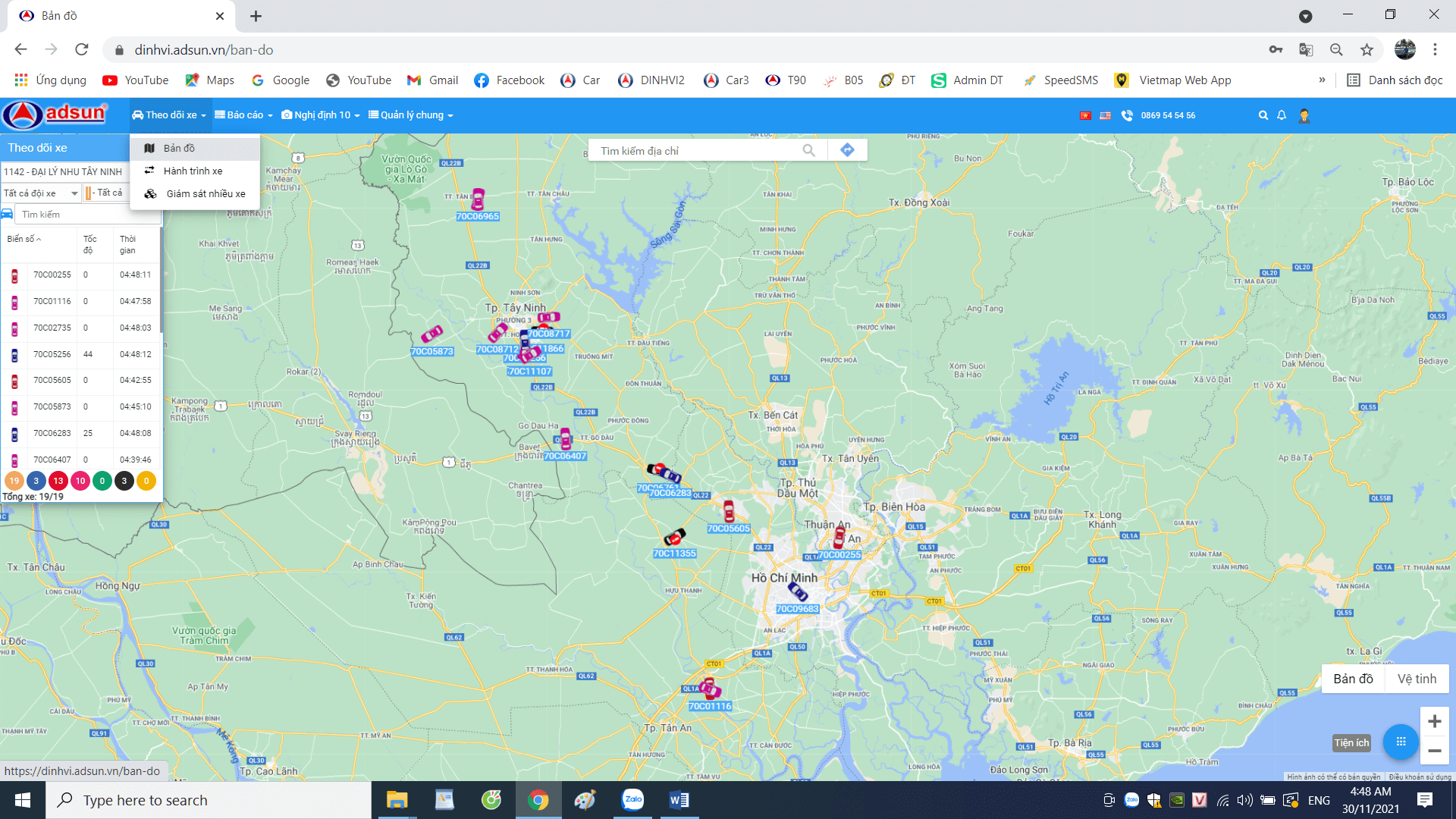1456x819 pixels.
Task: Click the directions icon beside address search
Action: (x=847, y=150)
